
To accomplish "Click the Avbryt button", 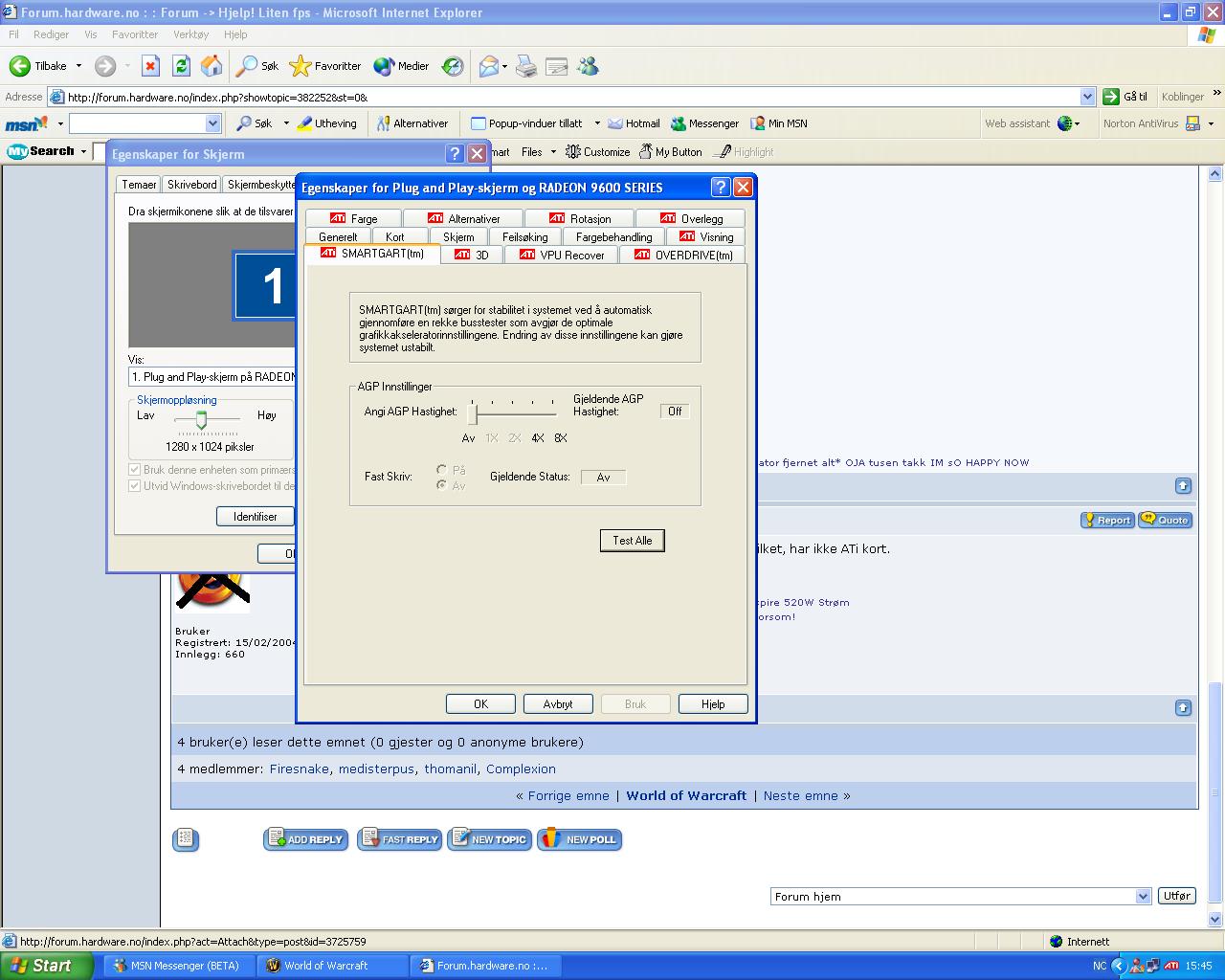I will [558, 704].
